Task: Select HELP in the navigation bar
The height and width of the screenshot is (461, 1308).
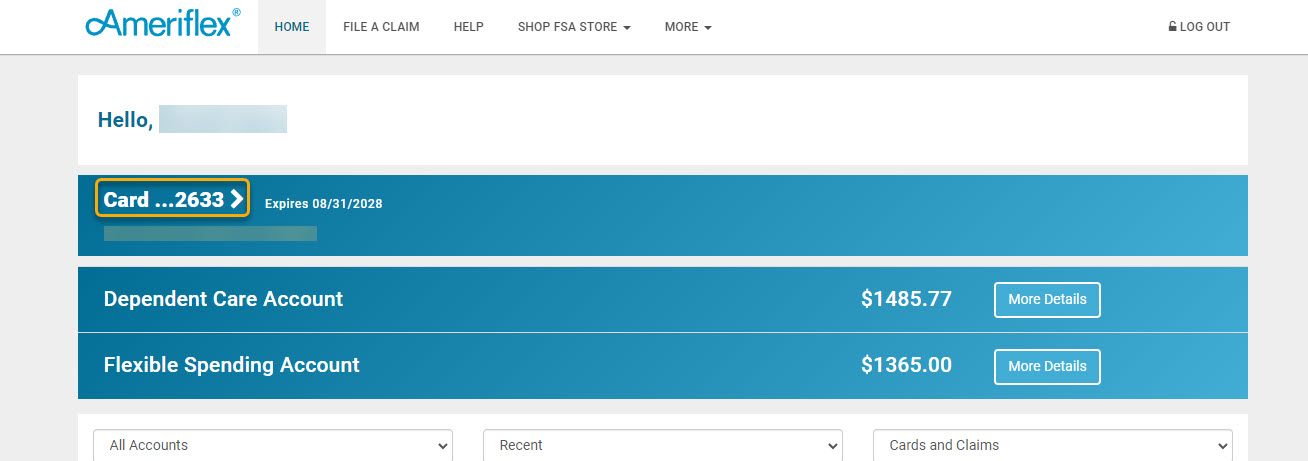Action: click(x=468, y=27)
